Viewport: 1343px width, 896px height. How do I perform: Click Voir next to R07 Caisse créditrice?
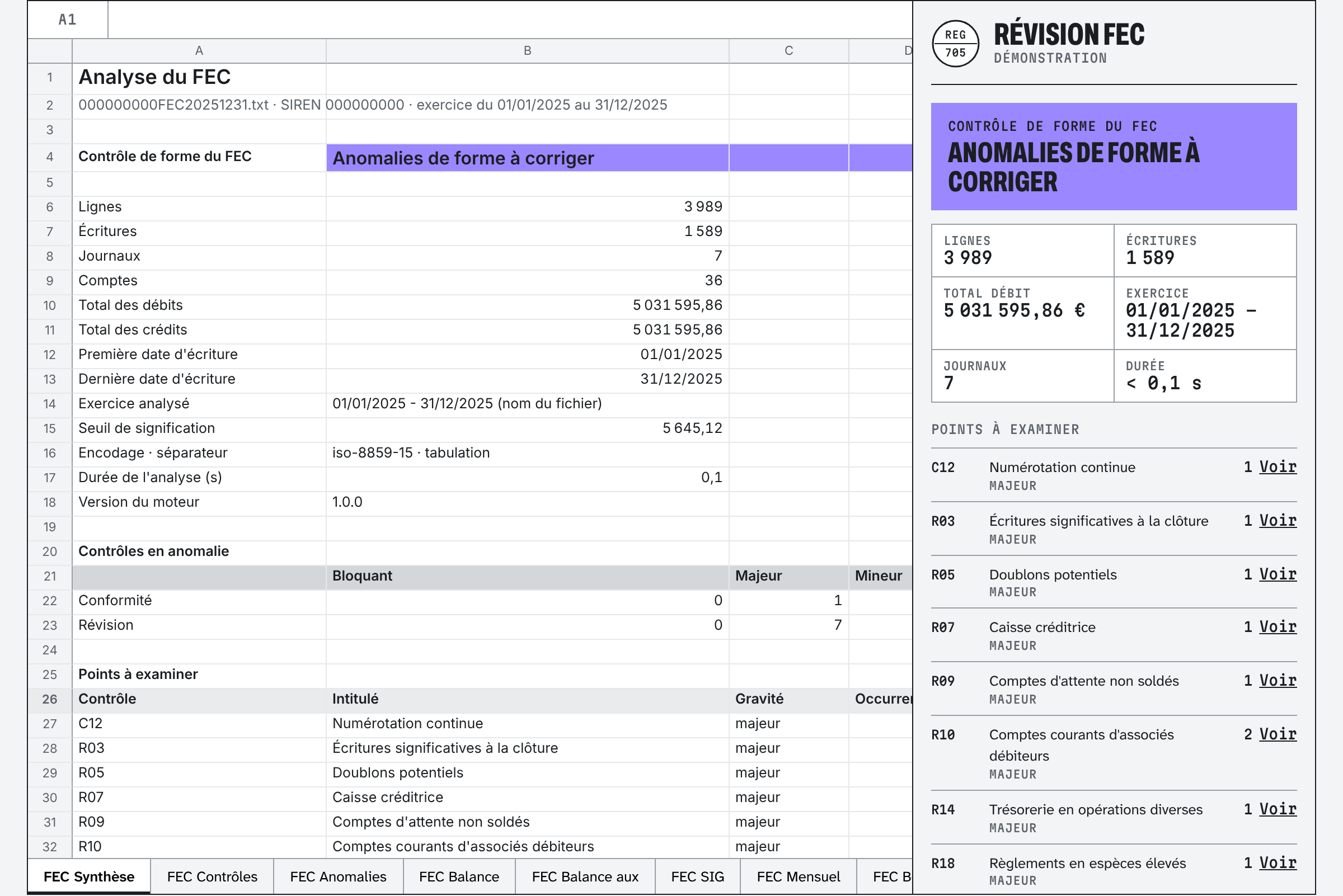click(1278, 627)
